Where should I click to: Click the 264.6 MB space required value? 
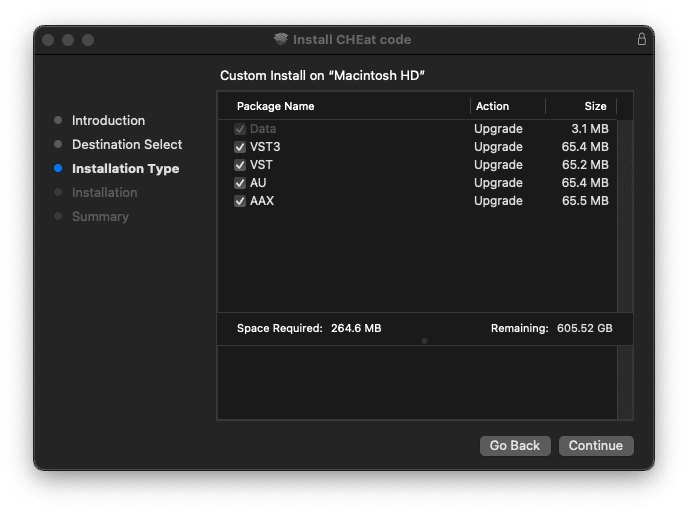click(x=356, y=328)
